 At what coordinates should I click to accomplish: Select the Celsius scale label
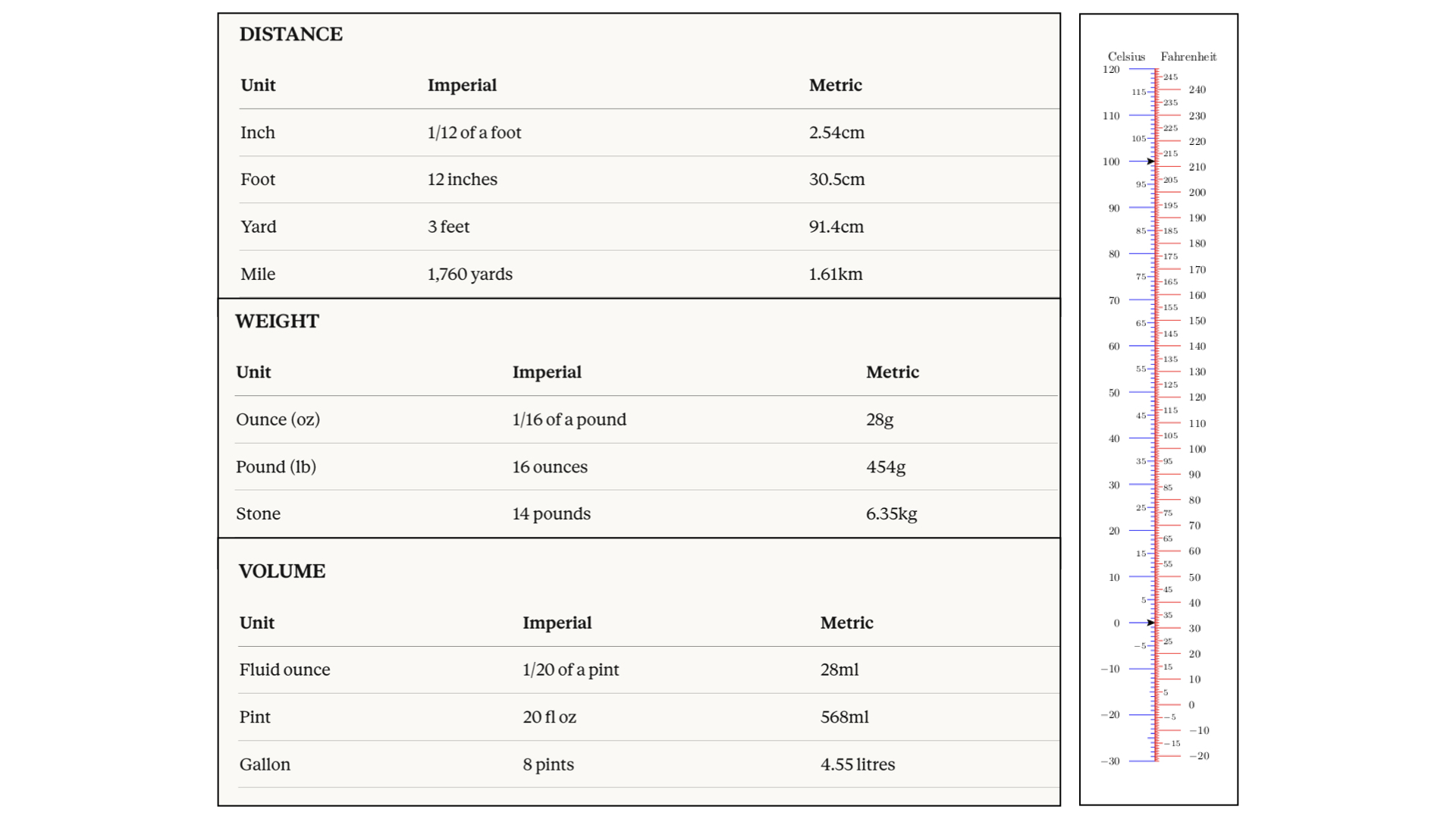tap(1126, 57)
